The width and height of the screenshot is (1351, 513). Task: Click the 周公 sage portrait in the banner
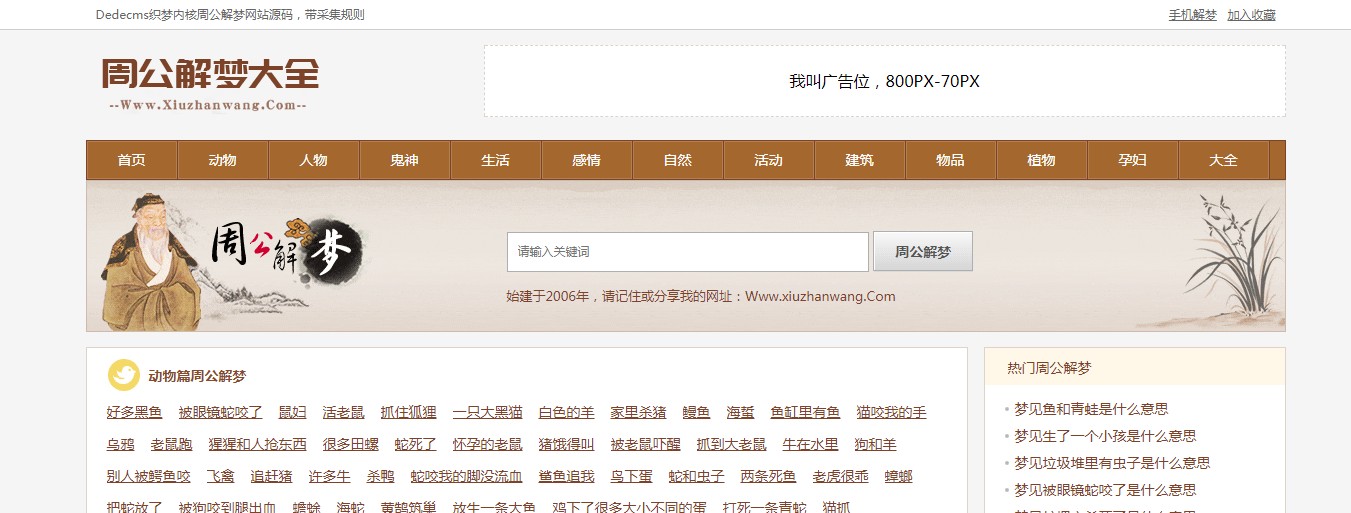[x=148, y=260]
